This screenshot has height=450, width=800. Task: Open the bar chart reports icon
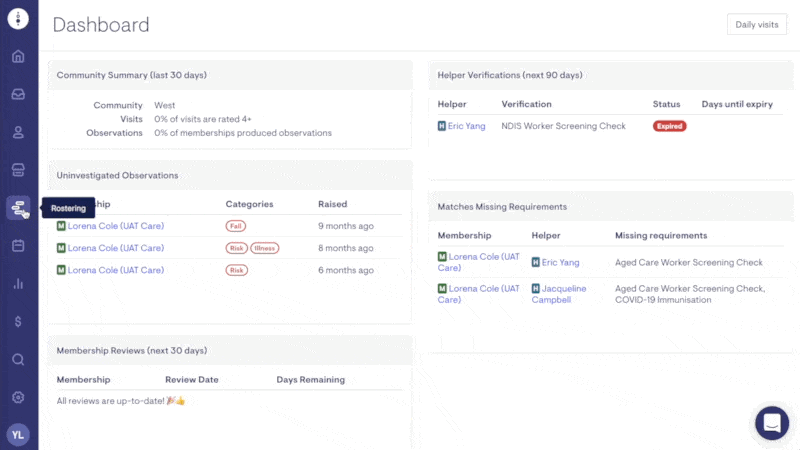tap(18, 283)
